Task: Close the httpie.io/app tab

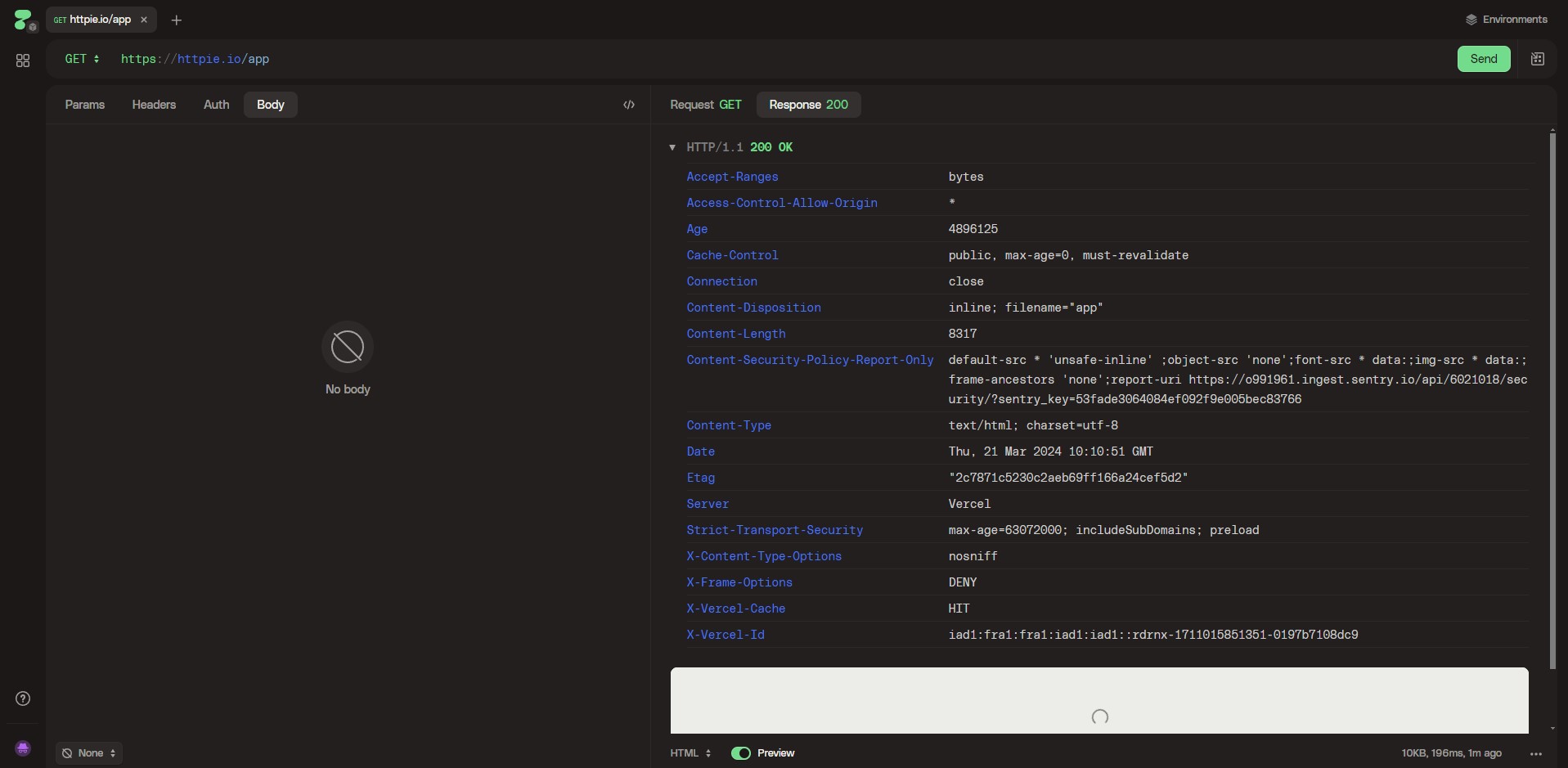Action: (x=144, y=20)
